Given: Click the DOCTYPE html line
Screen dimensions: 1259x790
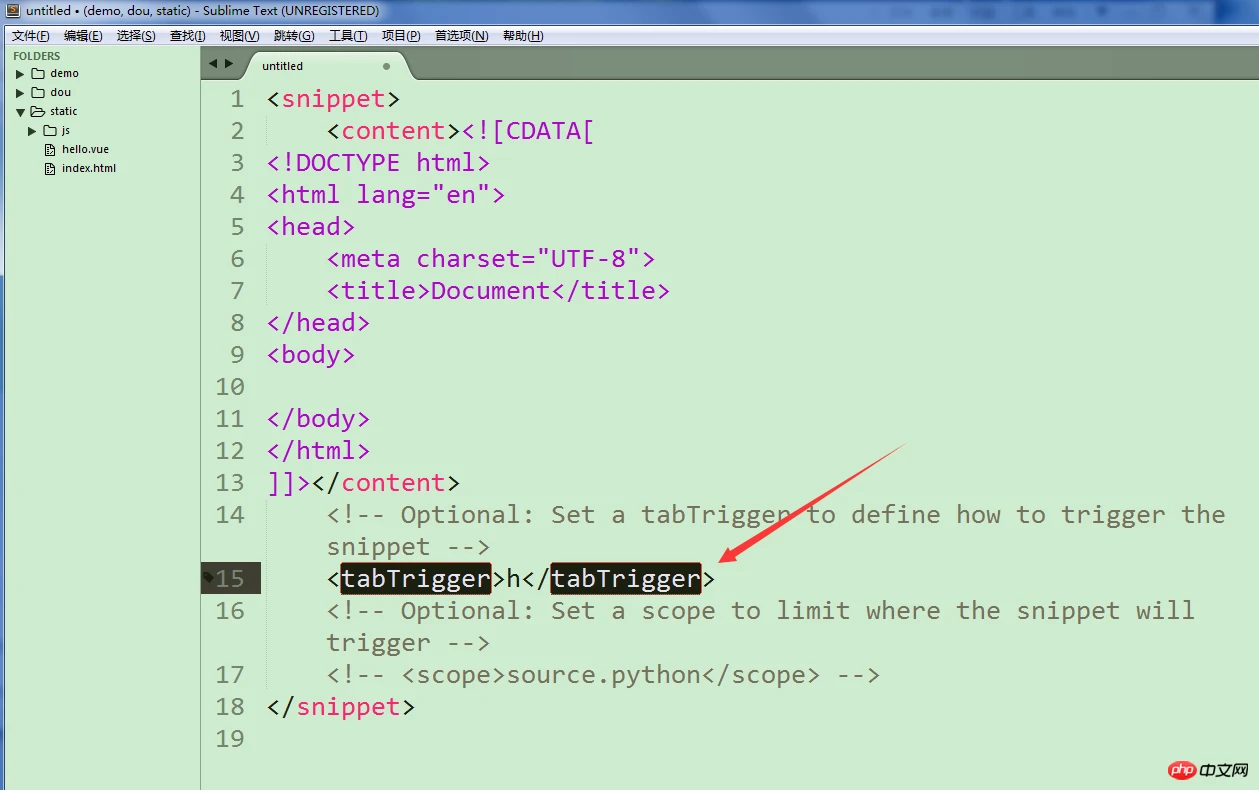Looking at the screenshot, I should click(378, 163).
